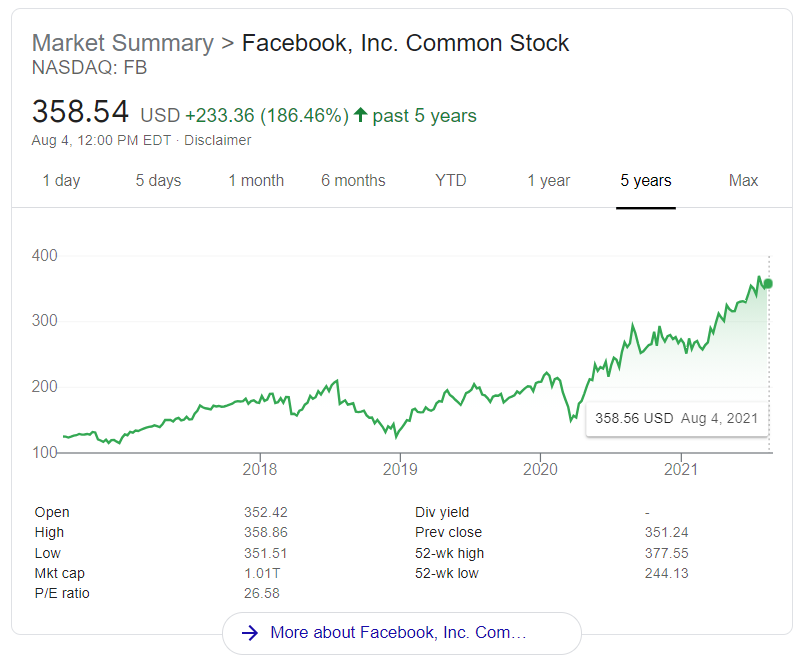
Task: Click the Facebook, Inc. Common Stock title
Action: 405,43
